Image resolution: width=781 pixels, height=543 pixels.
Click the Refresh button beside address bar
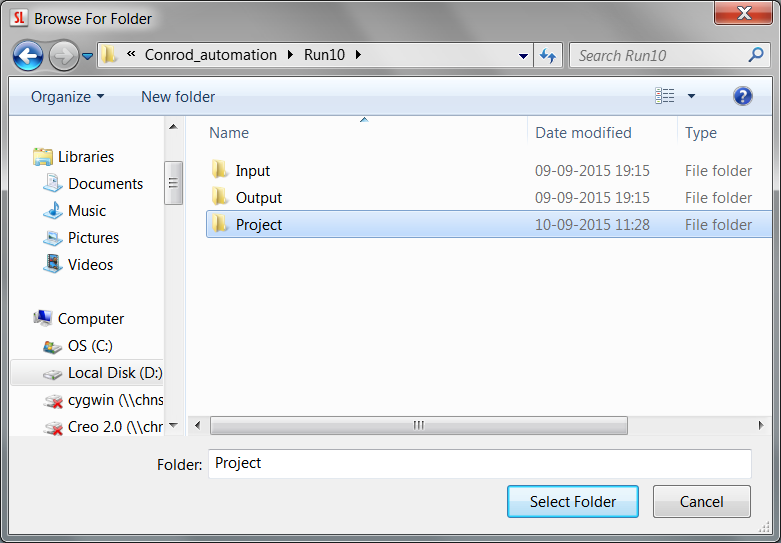548,56
